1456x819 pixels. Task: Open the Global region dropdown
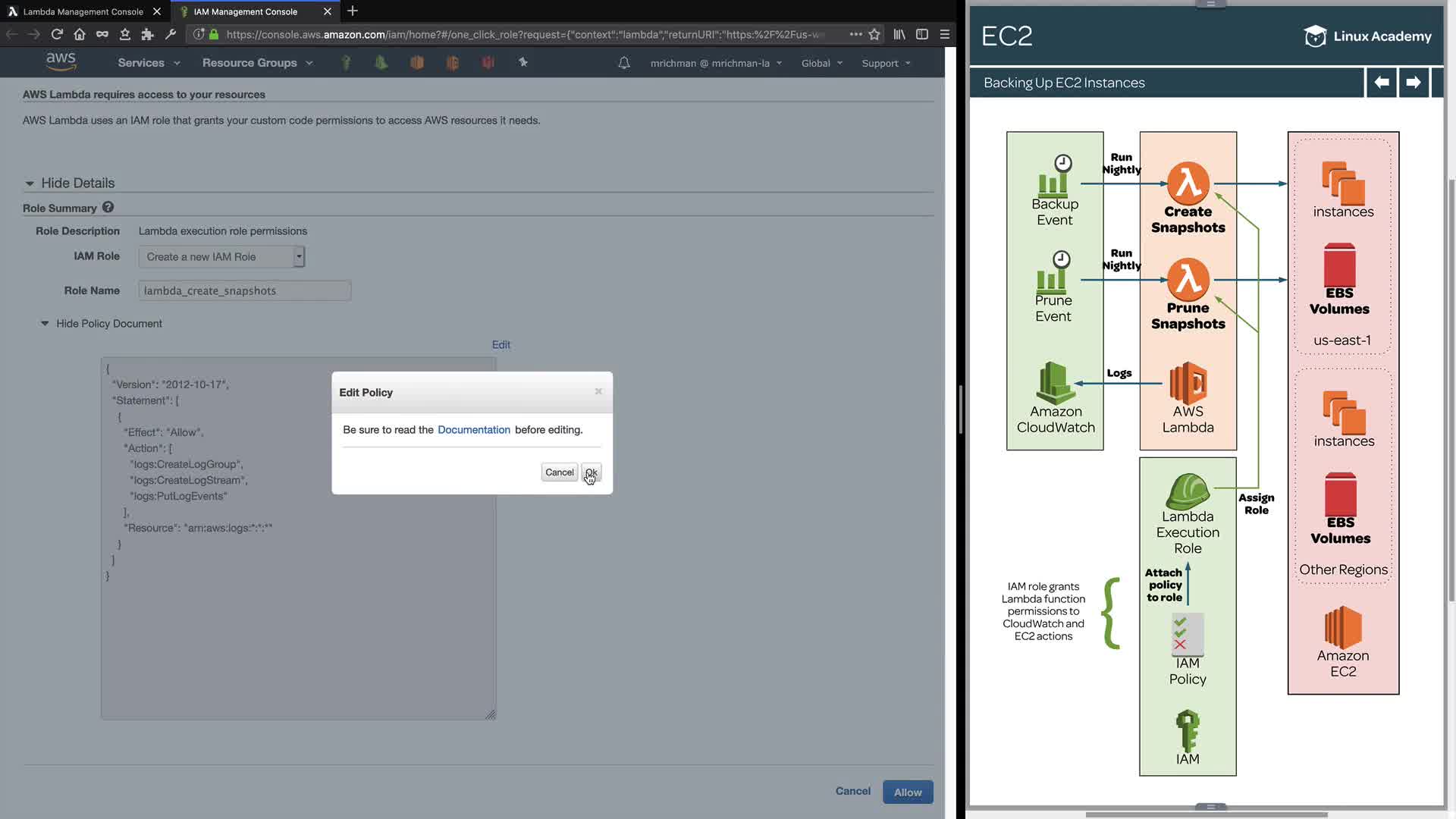(821, 63)
